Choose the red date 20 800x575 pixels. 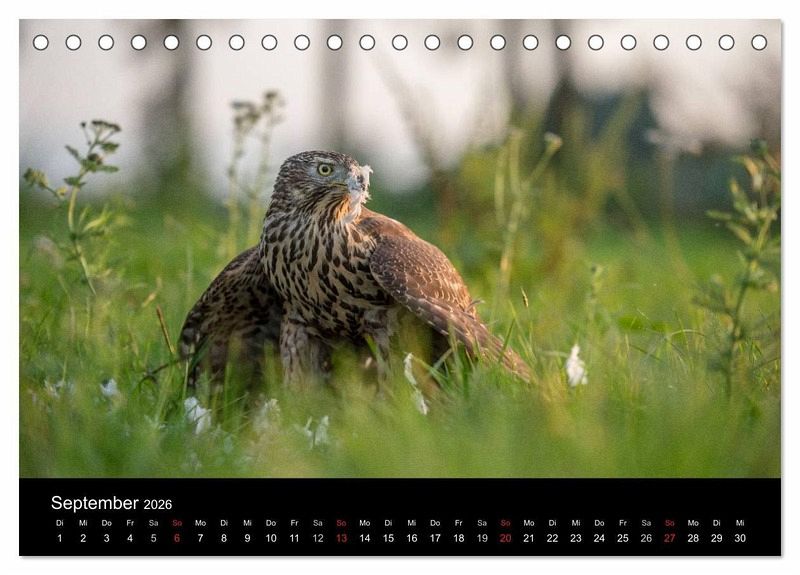point(505,538)
